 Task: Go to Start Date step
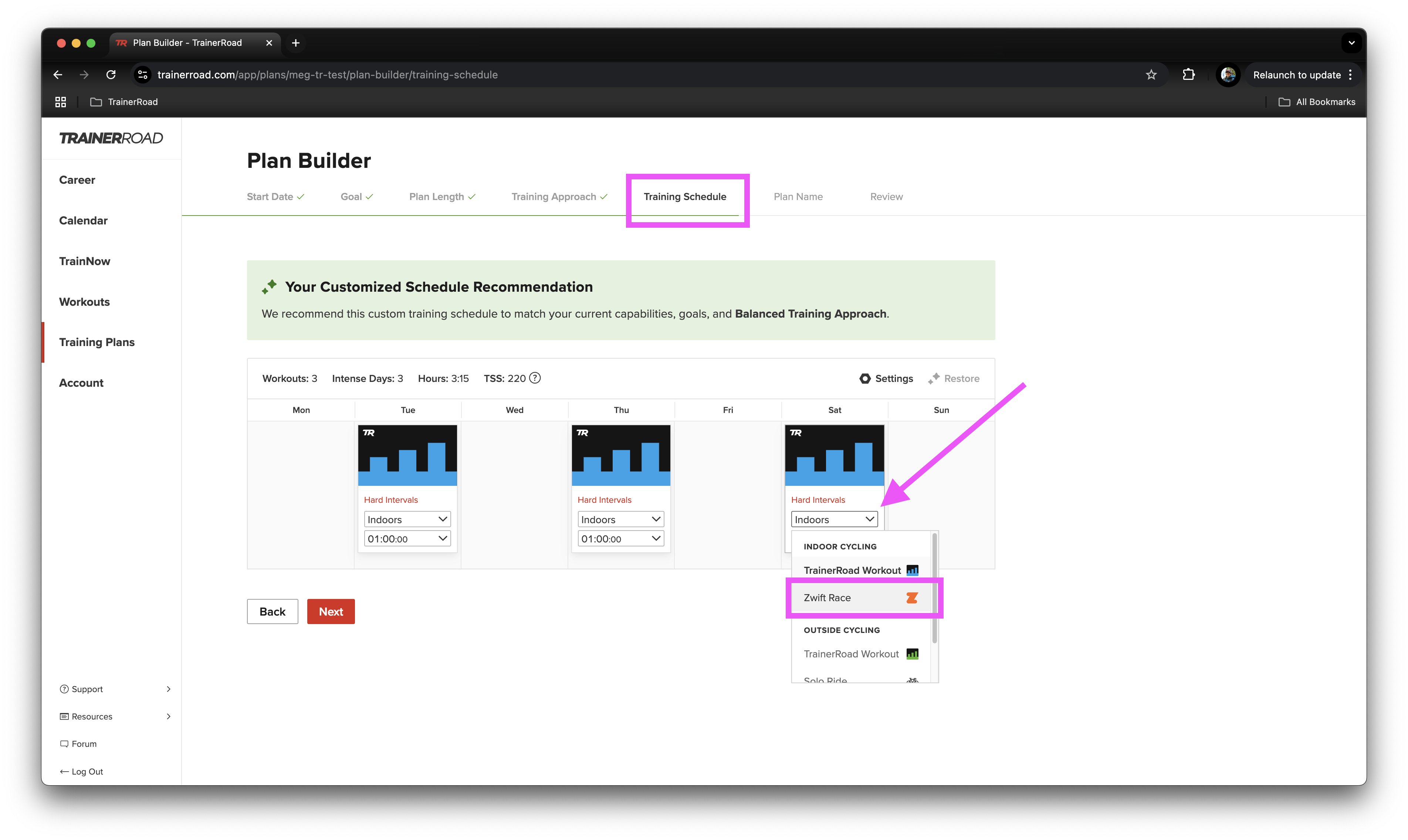coord(275,196)
